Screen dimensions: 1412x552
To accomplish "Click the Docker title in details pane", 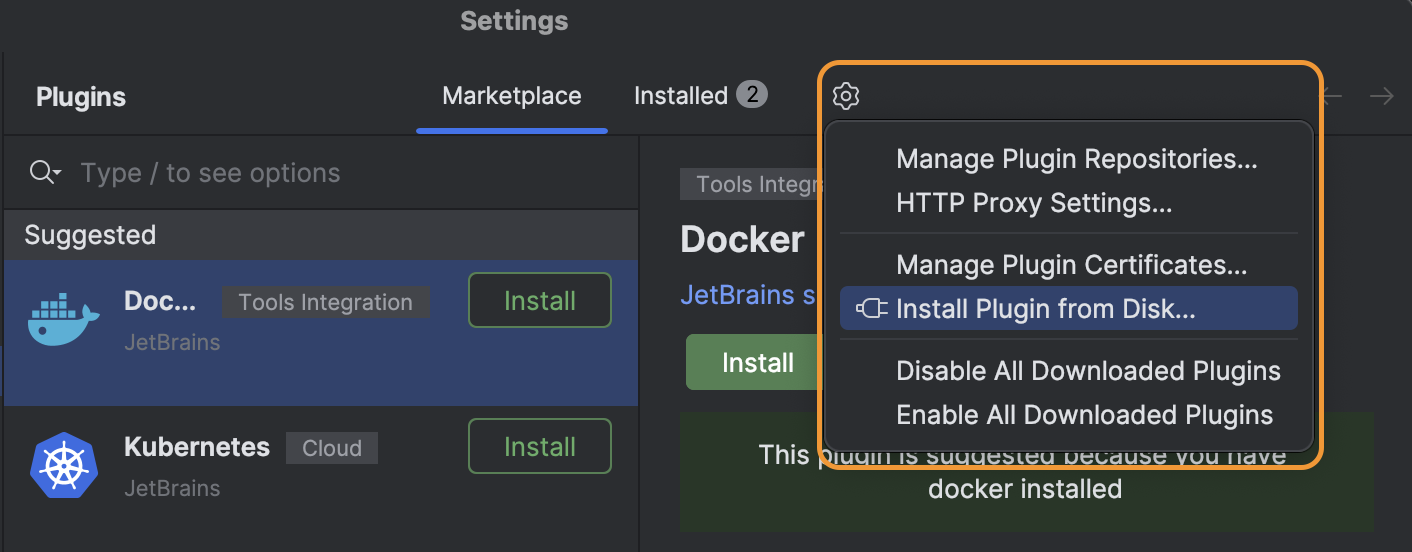I will pos(742,240).
